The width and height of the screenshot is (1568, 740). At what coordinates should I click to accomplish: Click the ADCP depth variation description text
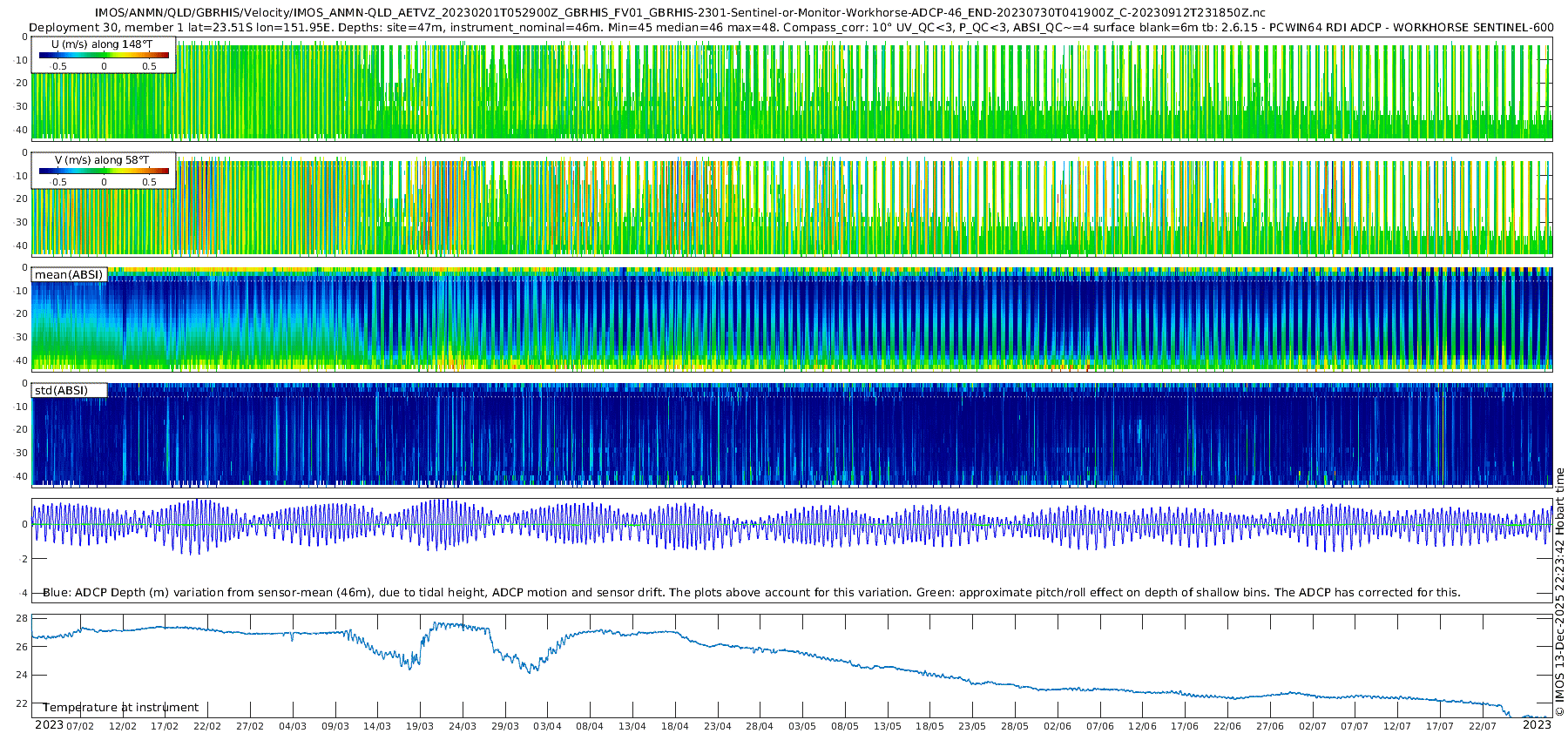click(751, 592)
